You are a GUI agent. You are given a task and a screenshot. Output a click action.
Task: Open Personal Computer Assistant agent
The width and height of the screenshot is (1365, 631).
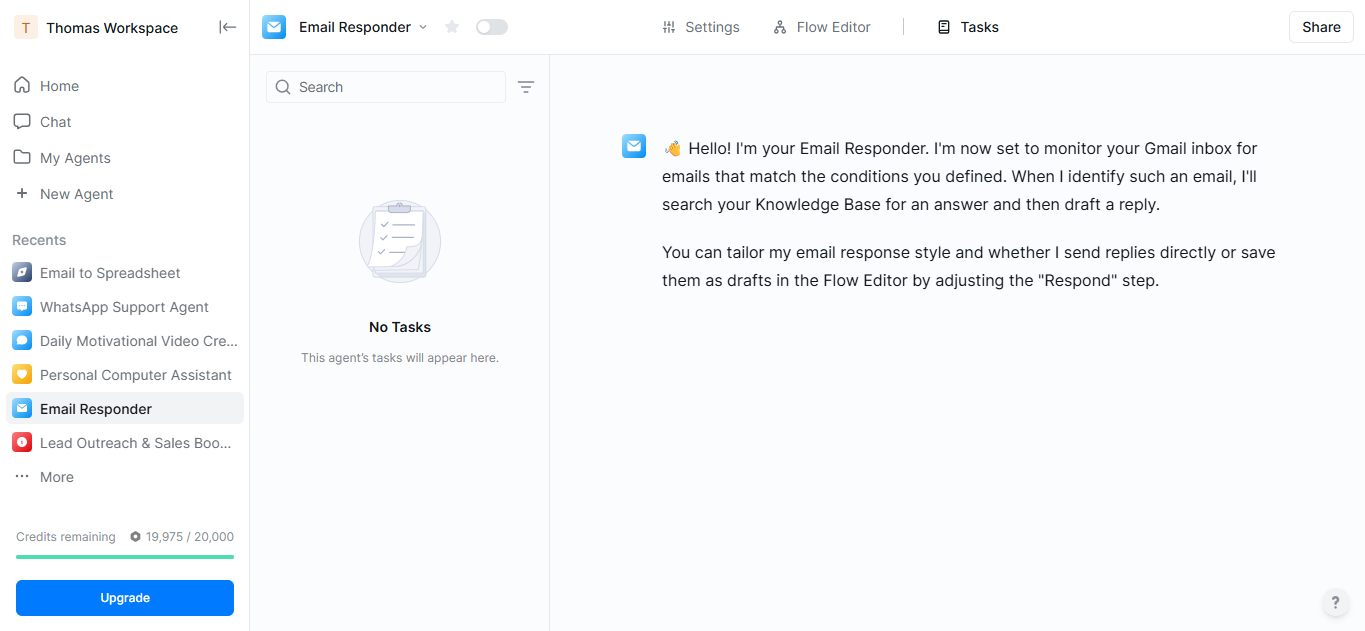(135, 375)
